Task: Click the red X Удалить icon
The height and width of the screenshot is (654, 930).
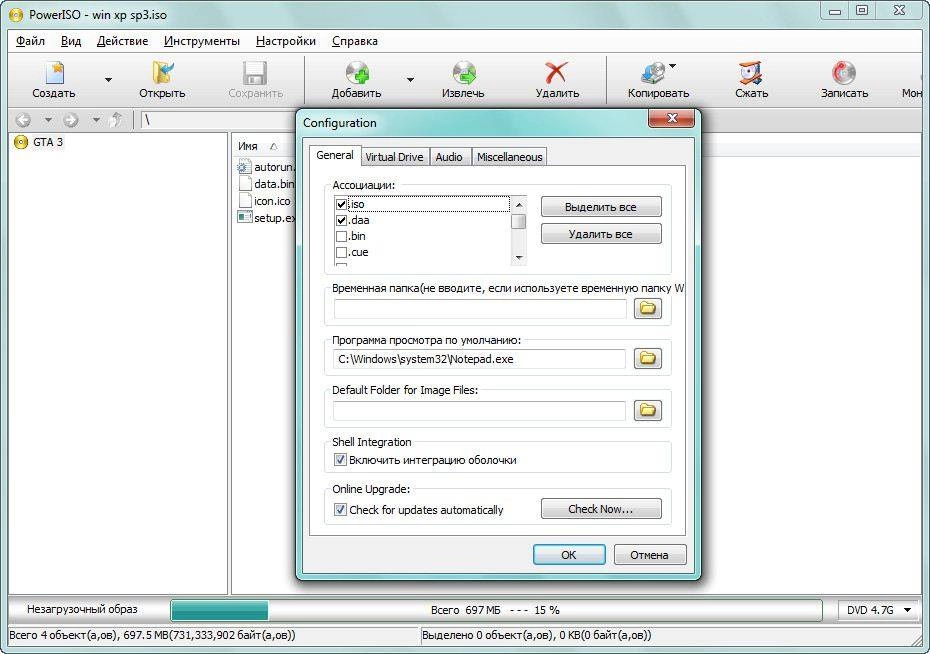Action: (556, 73)
